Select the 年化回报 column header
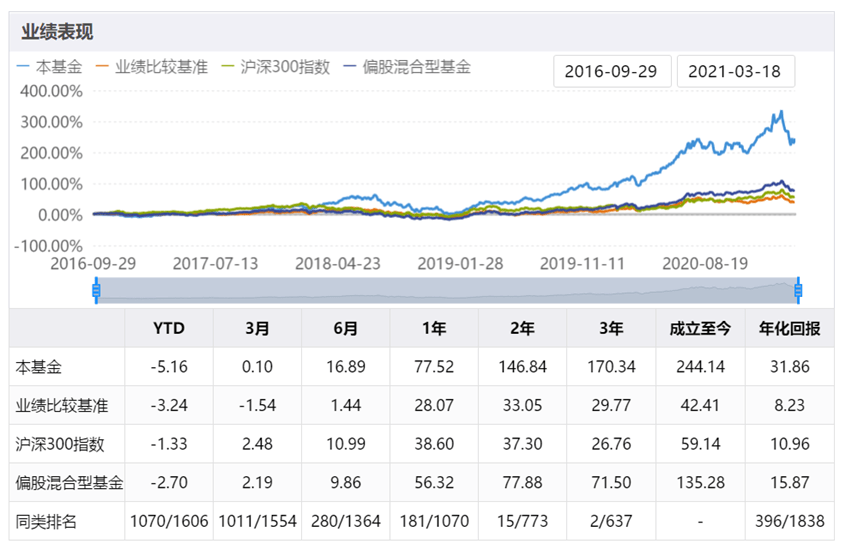 (790, 328)
